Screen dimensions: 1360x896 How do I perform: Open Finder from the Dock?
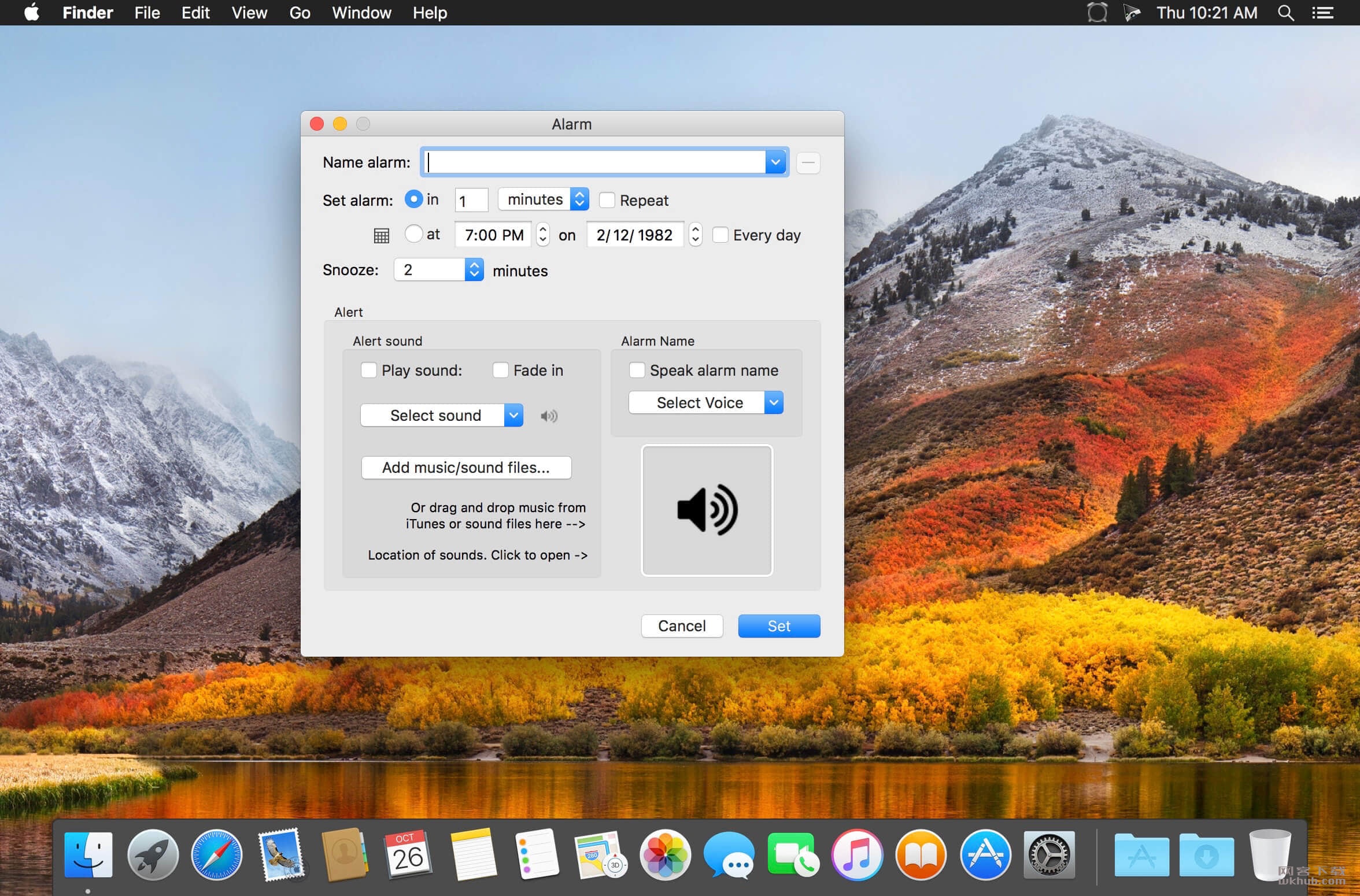point(88,855)
